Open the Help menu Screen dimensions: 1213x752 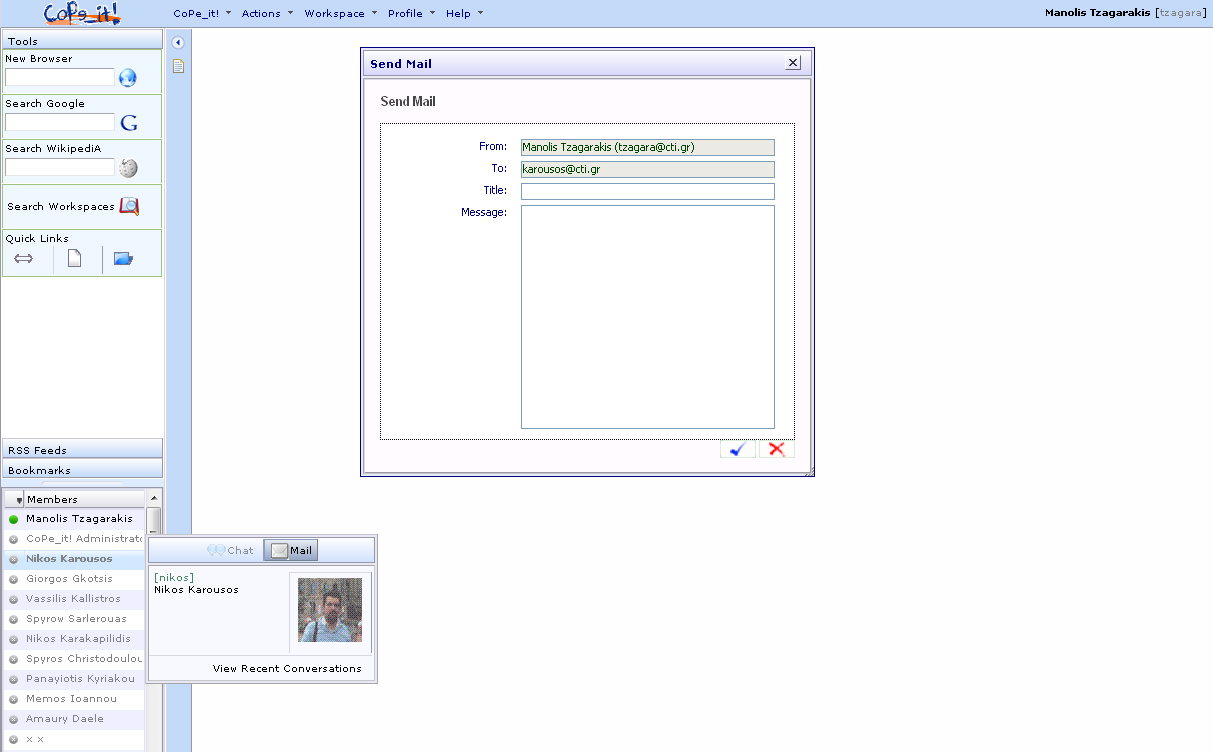pyautogui.click(x=464, y=13)
